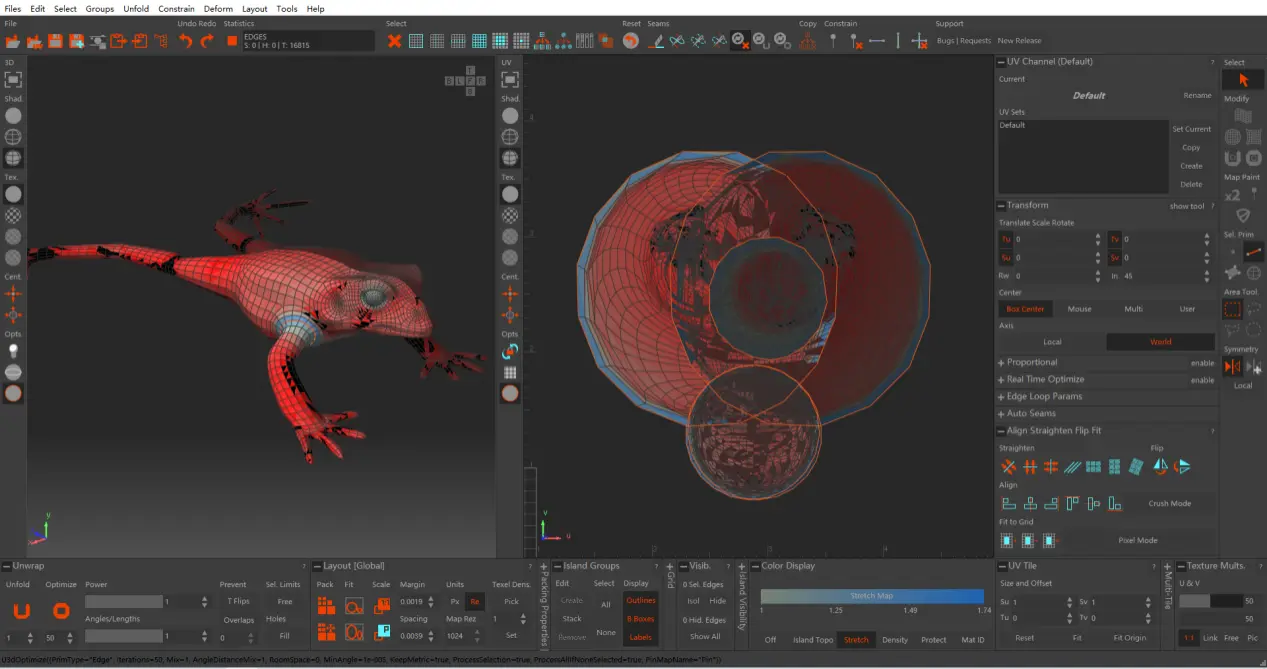Click the orange X deselect icon
This screenshot has width=1267, height=669.
(x=394, y=41)
